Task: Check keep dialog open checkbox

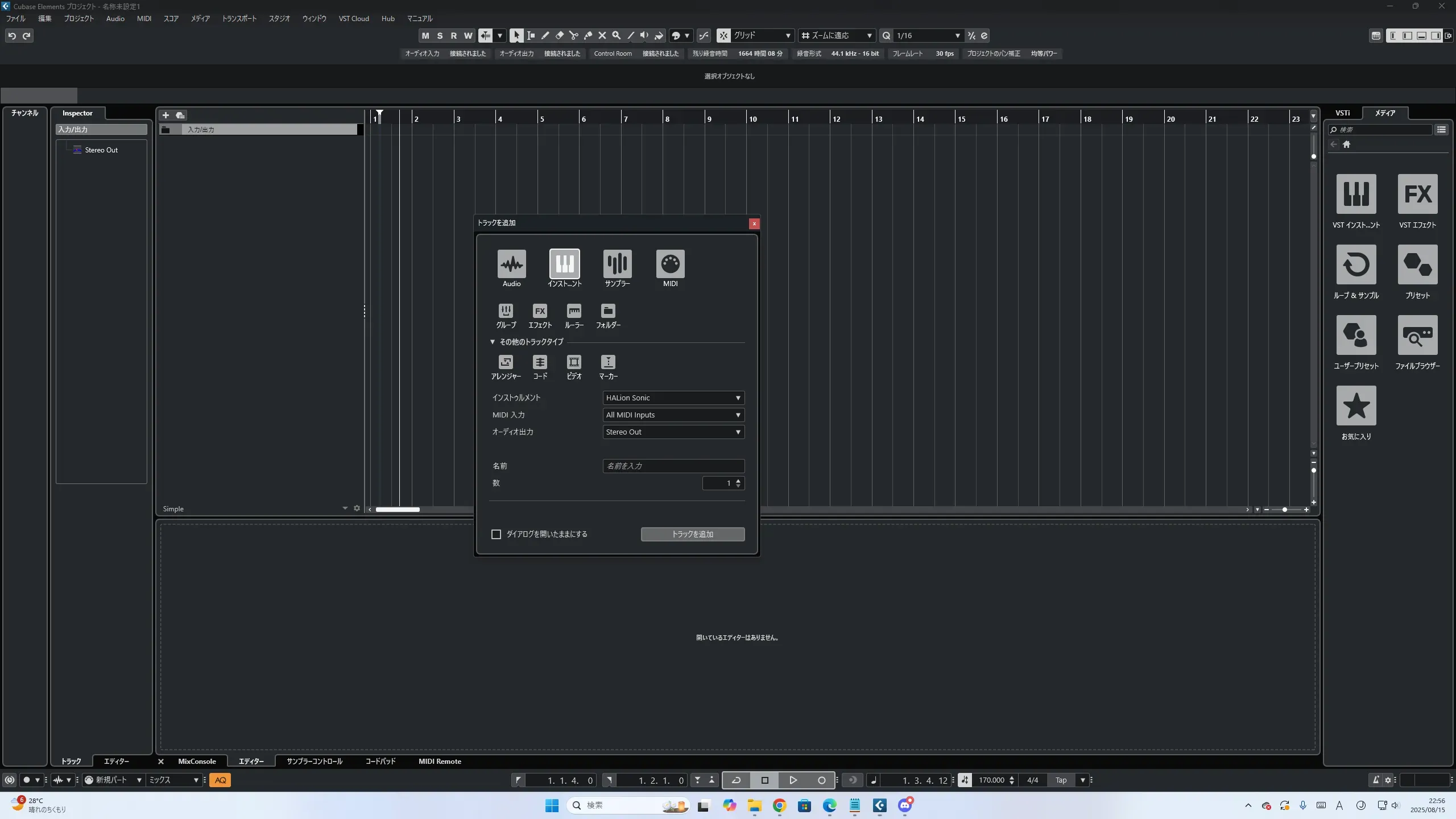Action: (x=496, y=534)
